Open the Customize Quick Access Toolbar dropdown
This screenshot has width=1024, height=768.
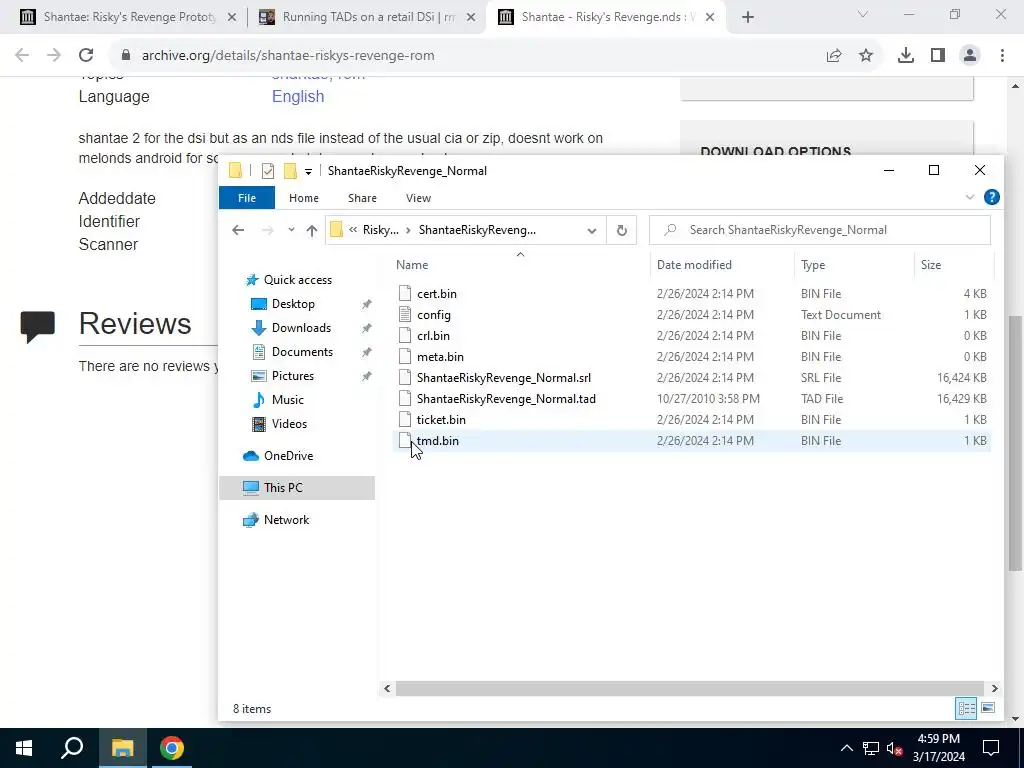point(308,172)
